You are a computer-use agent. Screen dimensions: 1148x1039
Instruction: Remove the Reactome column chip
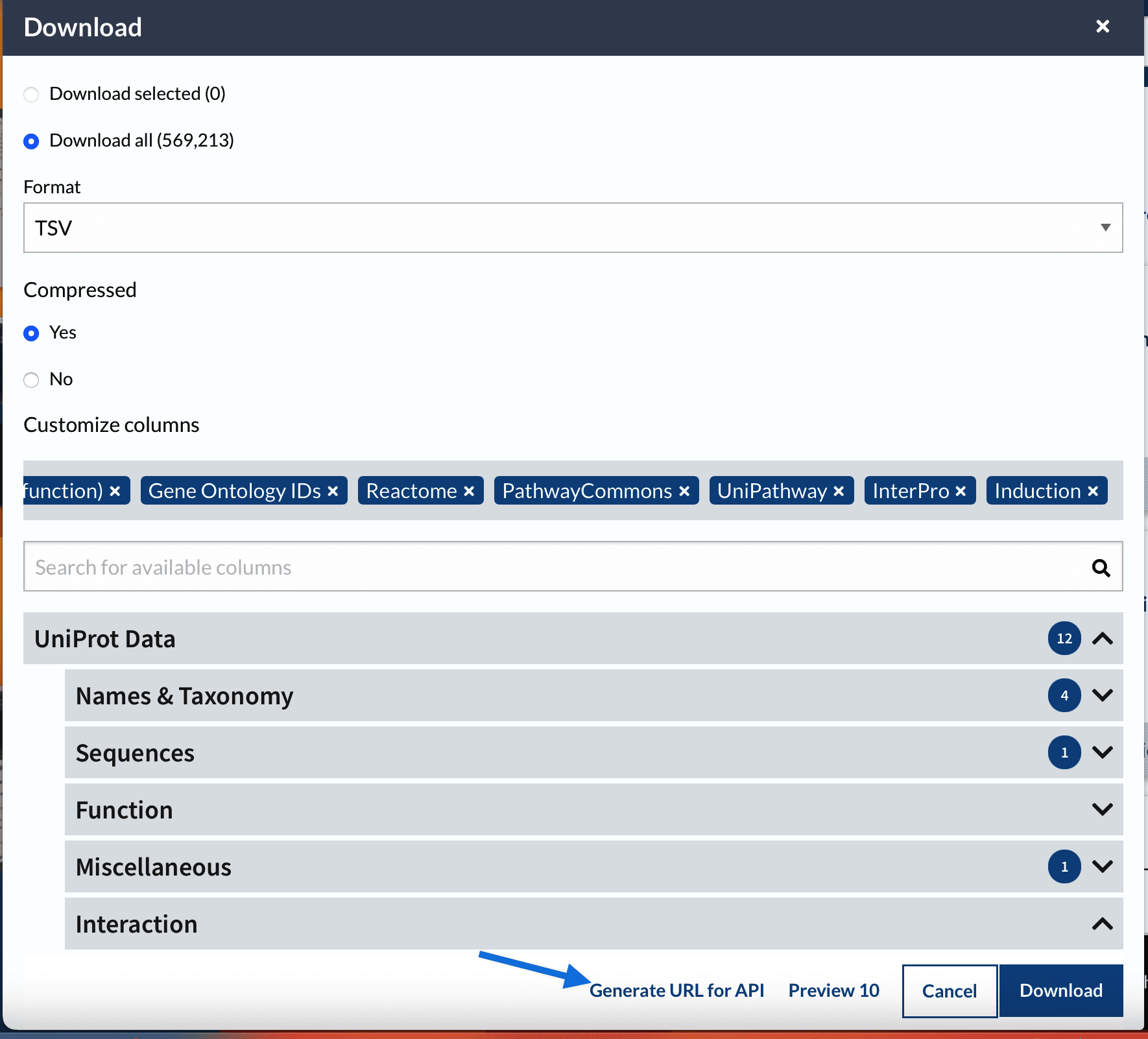click(x=469, y=492)
